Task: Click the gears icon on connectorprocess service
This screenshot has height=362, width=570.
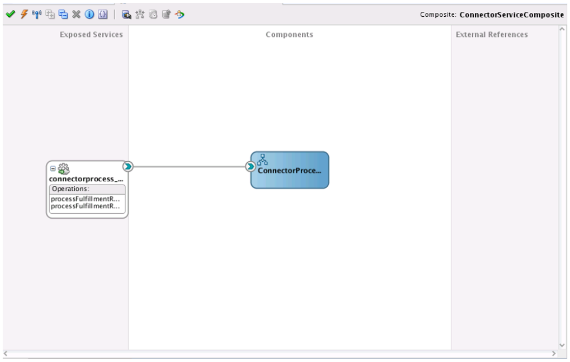Action: (x=64, y=169)
